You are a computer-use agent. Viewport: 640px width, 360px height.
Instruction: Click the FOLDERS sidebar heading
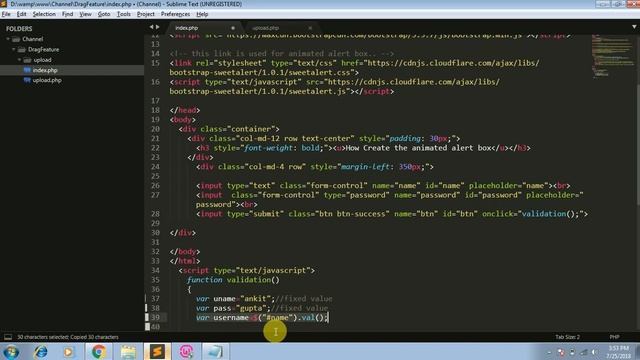tap(19, 29)
